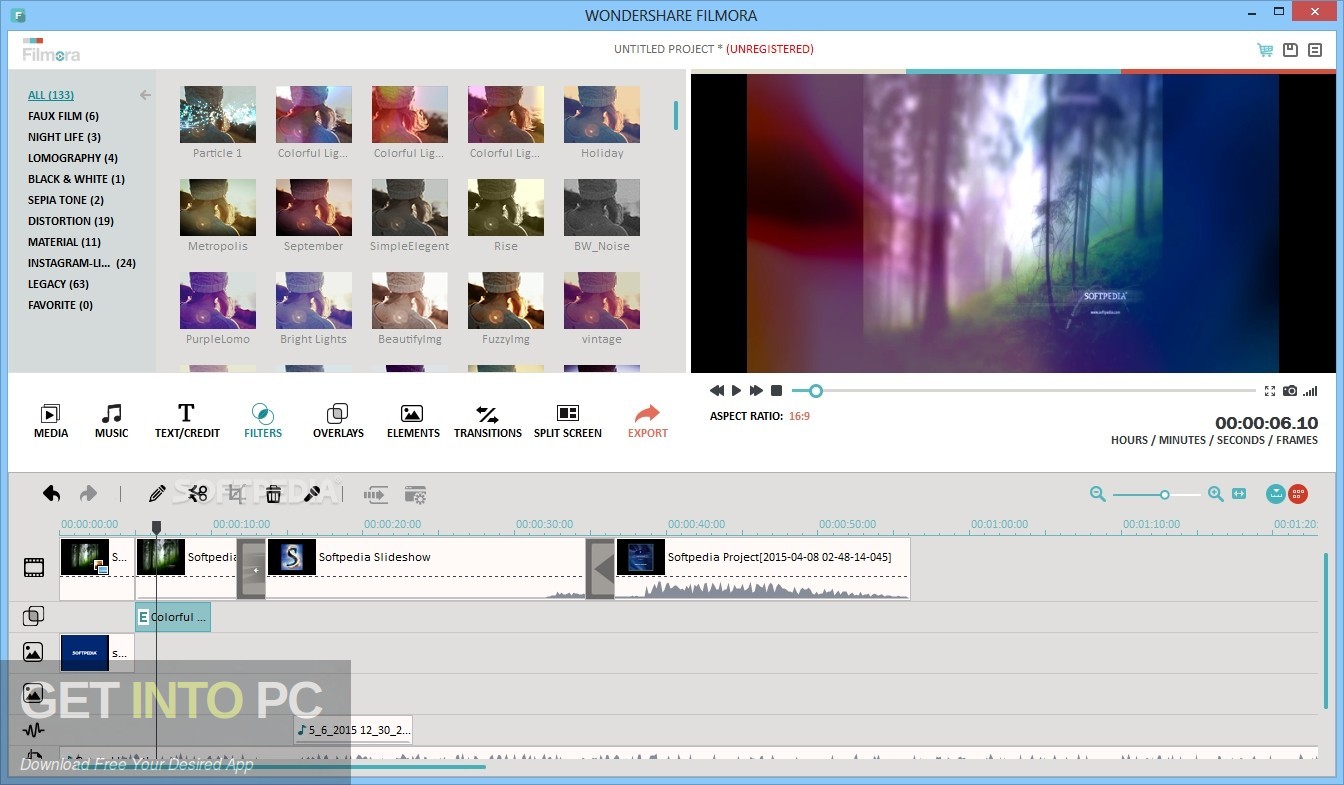The width and height of the screenshot is (1344, 785).
Task: Adjust the timeline zoom slider
Action: click(x=1165, y=494)
